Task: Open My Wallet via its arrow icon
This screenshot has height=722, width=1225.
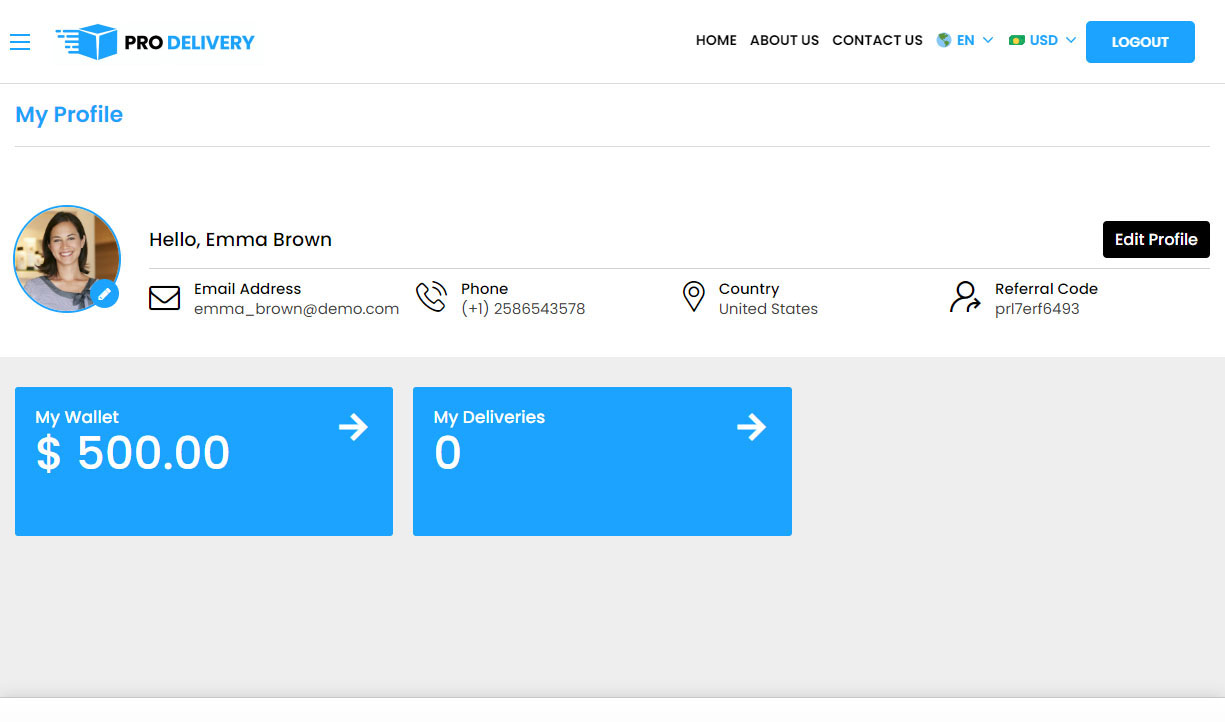Action: (x=353, y=427)
